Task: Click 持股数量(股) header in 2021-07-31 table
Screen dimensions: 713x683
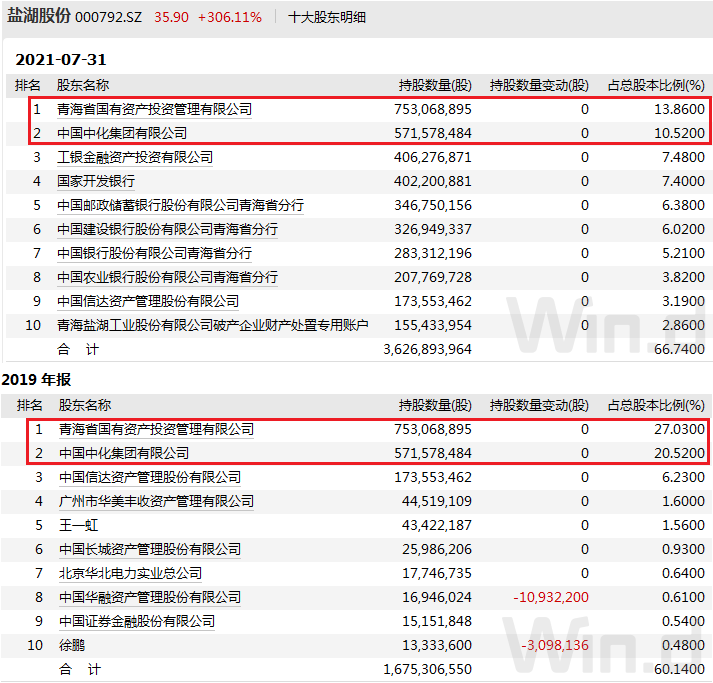Action: 435,85
